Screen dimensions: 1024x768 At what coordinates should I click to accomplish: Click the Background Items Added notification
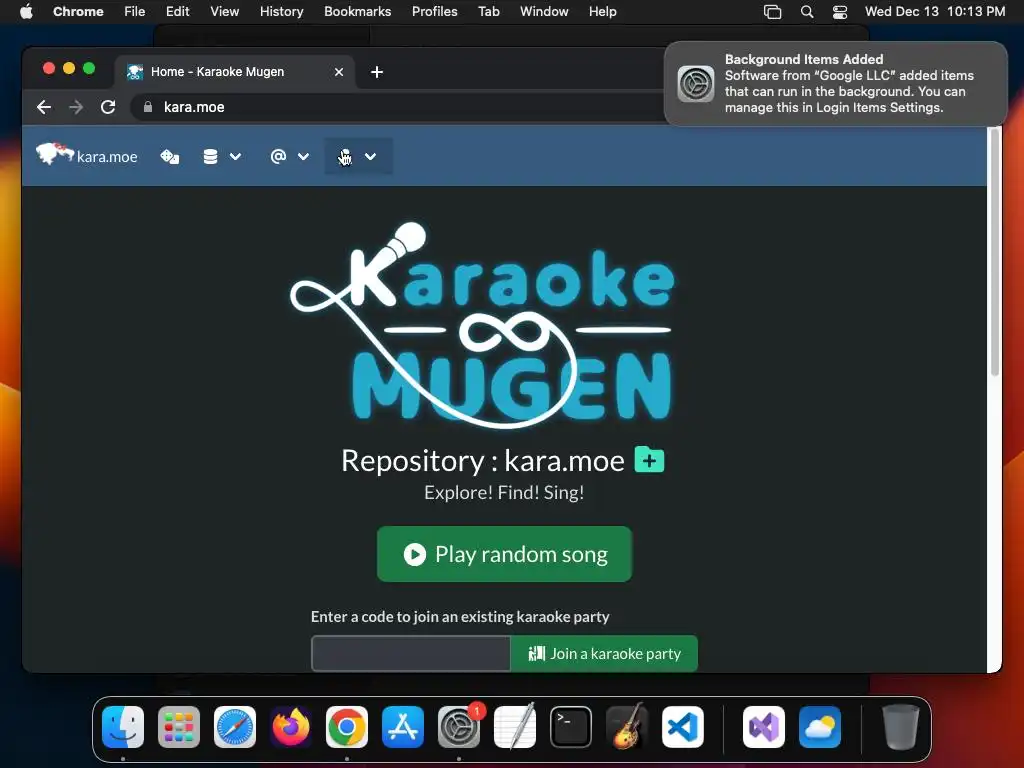tap(835, 84)
